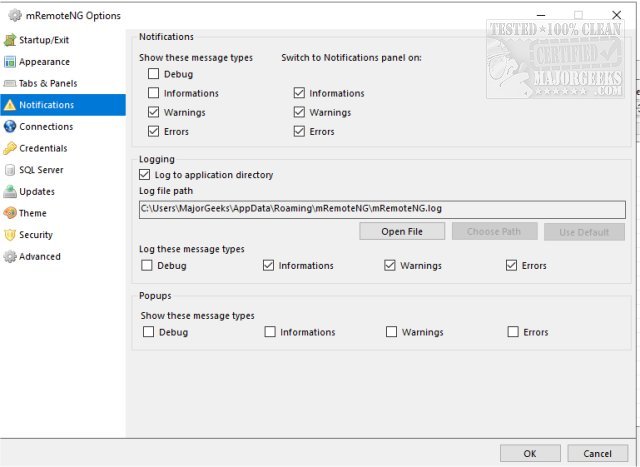Confirm settings with the OK button
The width and height of the screenshot is (640, 467).
(530, 454)
